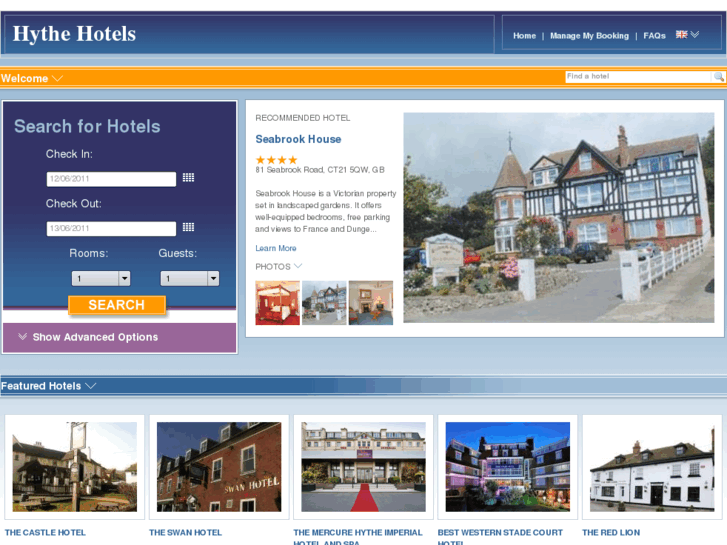Open The Castle Hotel image
The image size is (727, 545).
[x=75, y=467]
